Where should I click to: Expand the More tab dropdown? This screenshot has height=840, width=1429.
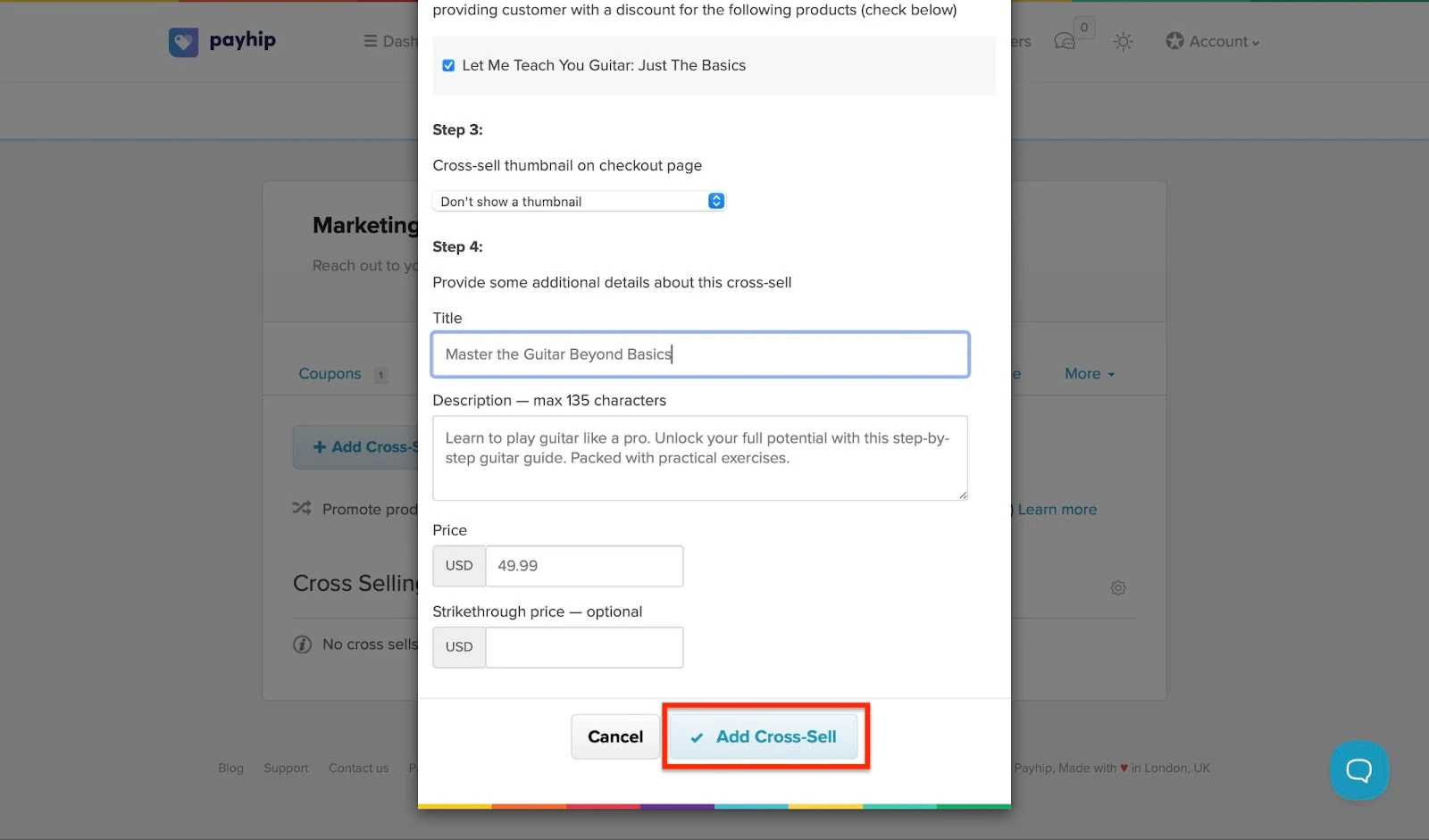pyautogui.click(x=1090, y=374)
